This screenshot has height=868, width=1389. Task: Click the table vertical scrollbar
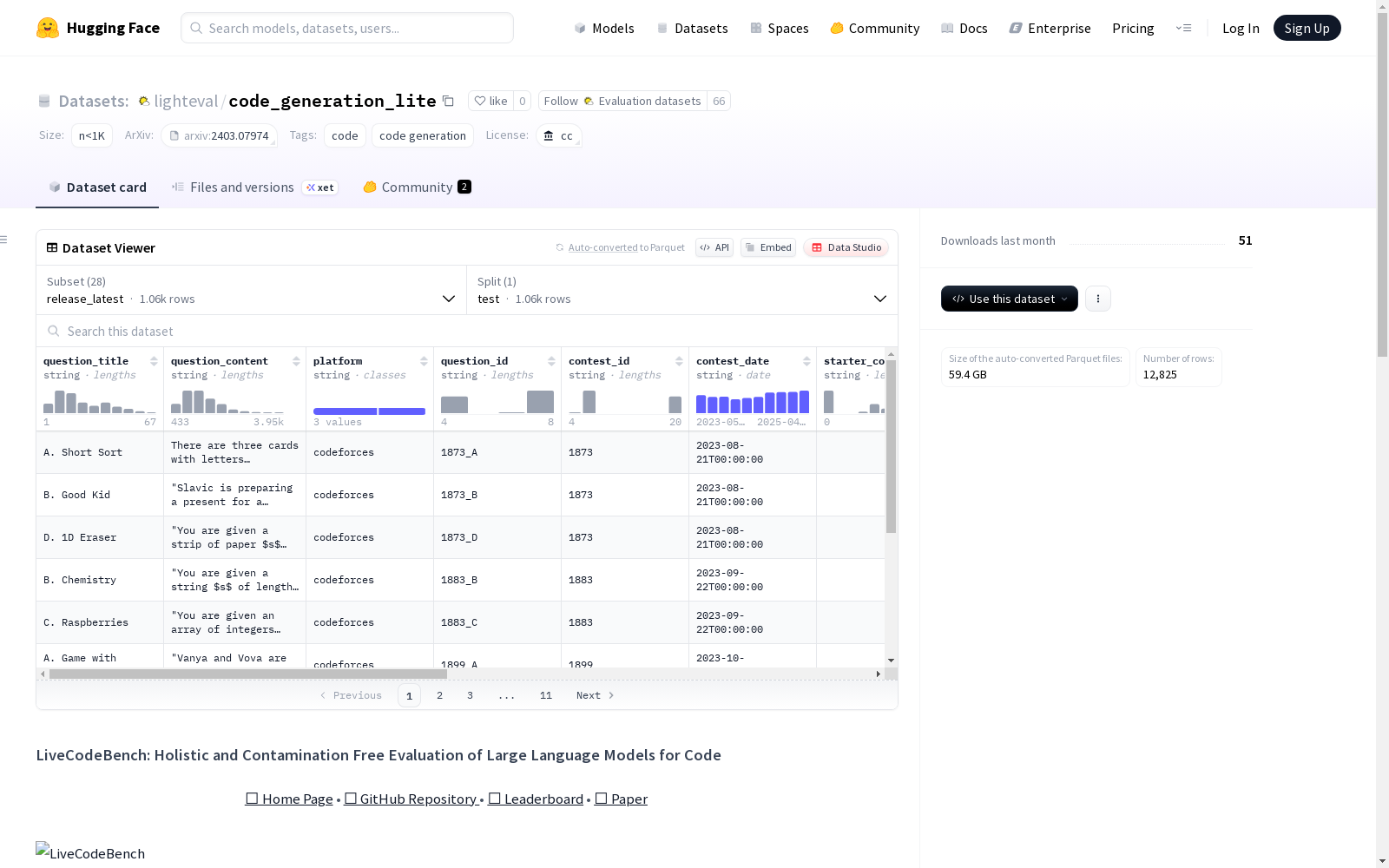pos(891,447)
